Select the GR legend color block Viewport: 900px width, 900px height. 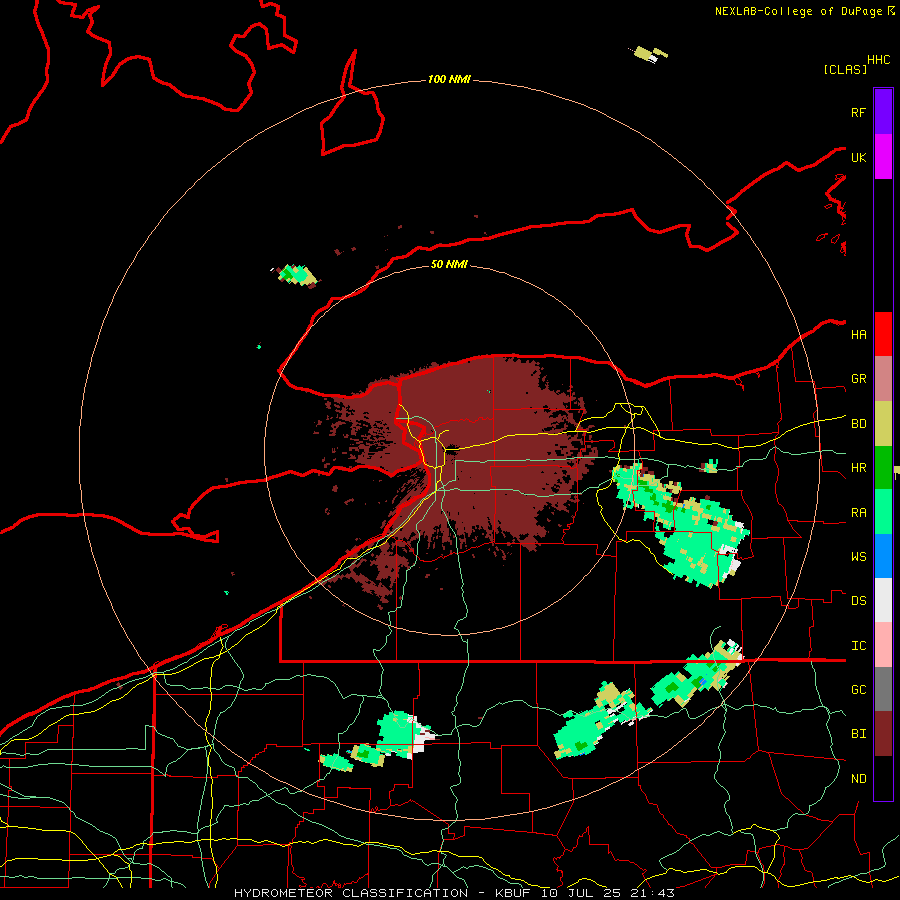(883, 379)
